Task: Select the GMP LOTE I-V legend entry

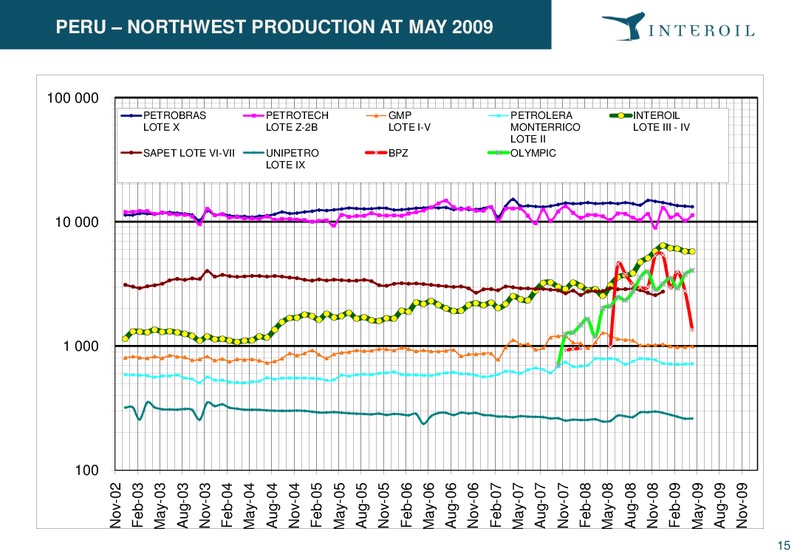Action: (x=399, y=121)
